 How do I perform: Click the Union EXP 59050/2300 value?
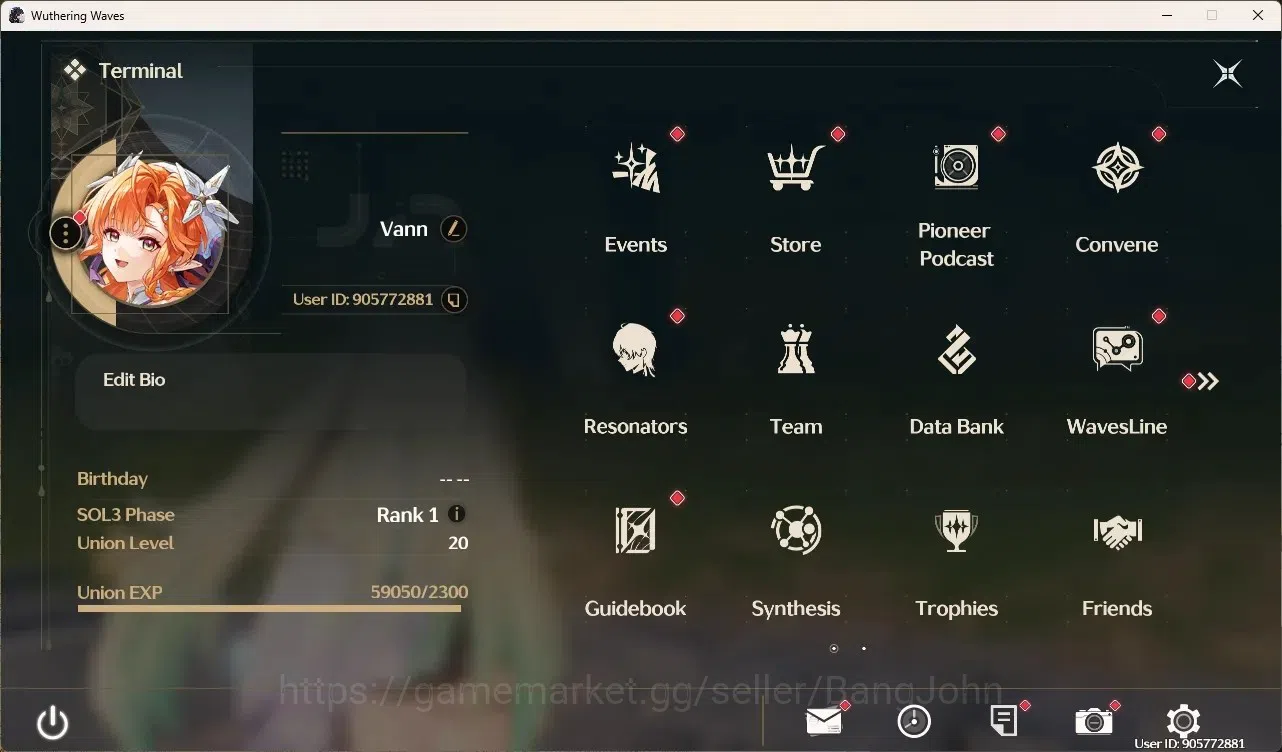point(419,592)
